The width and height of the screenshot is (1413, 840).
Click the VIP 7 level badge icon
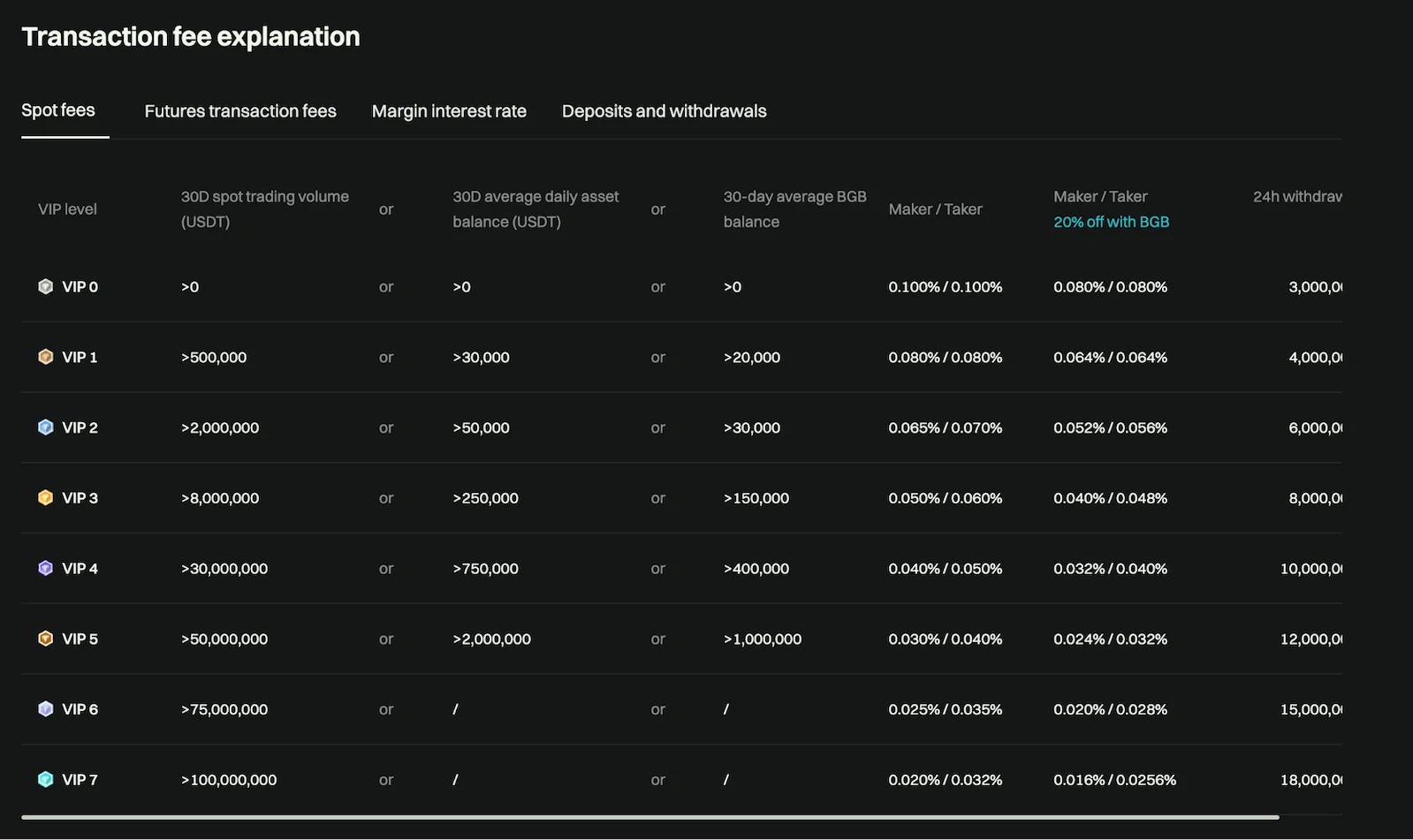pyautogui.click(x=46, y=780)
